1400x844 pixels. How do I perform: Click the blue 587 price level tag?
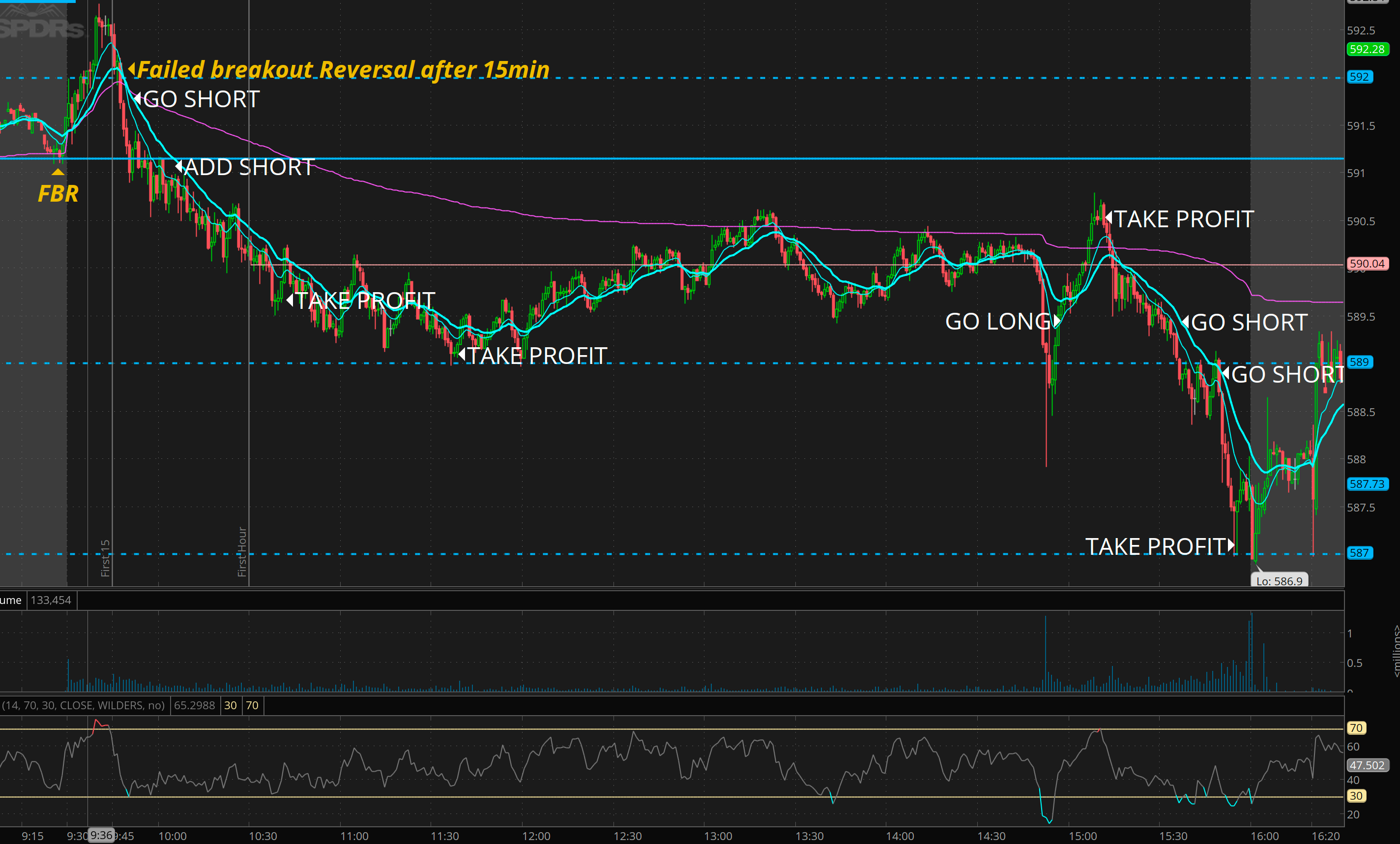(x=1359, y=553)
